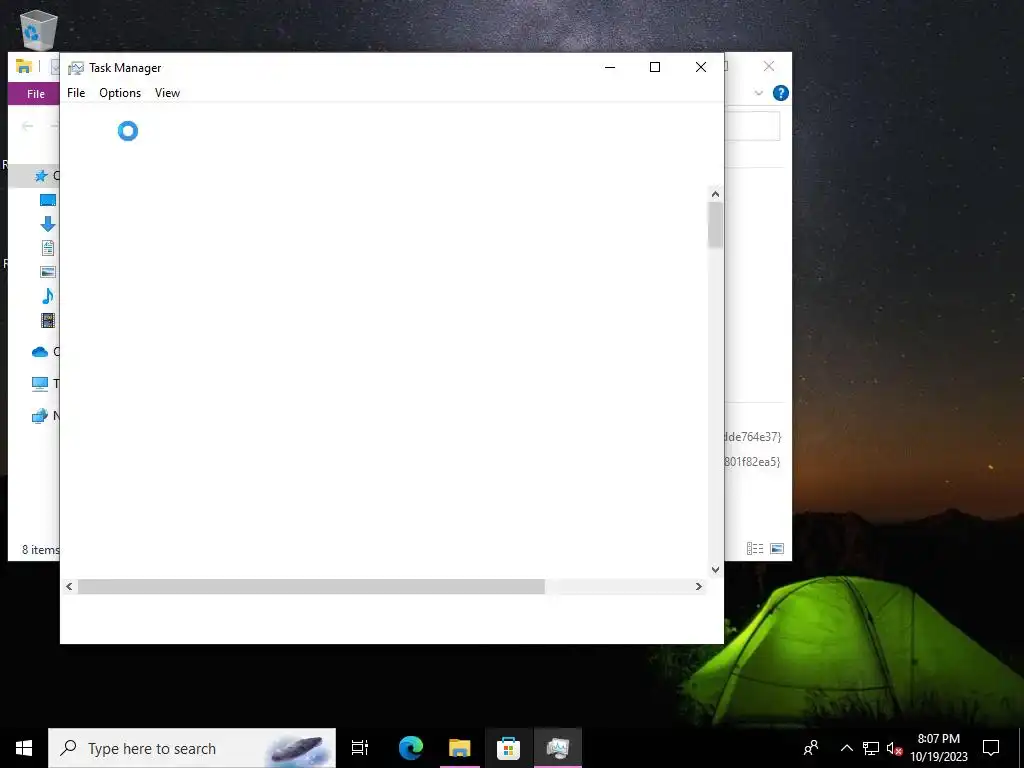This screenshot has width=1024, height=768.
Task: Open Videos film icon in File Explorer sidebar
Action: pos(48,321)
